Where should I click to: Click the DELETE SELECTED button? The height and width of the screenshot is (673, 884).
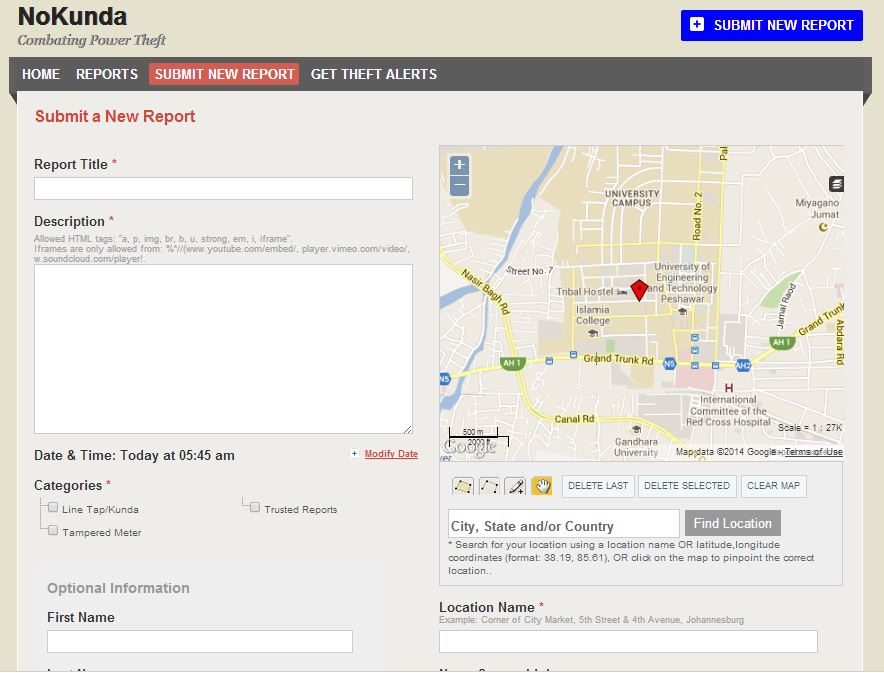pos(687,486)
